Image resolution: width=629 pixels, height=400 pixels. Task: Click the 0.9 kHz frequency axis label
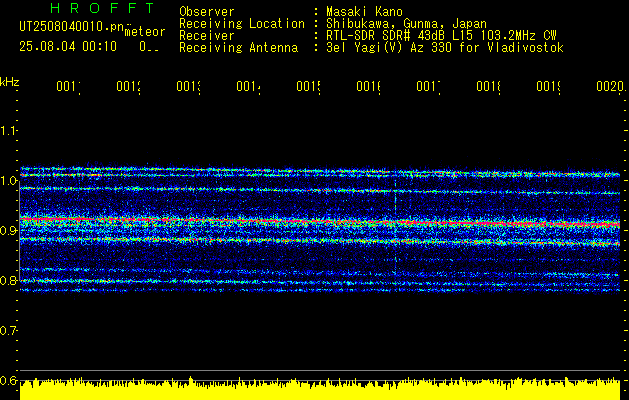[x=8, y=231]
